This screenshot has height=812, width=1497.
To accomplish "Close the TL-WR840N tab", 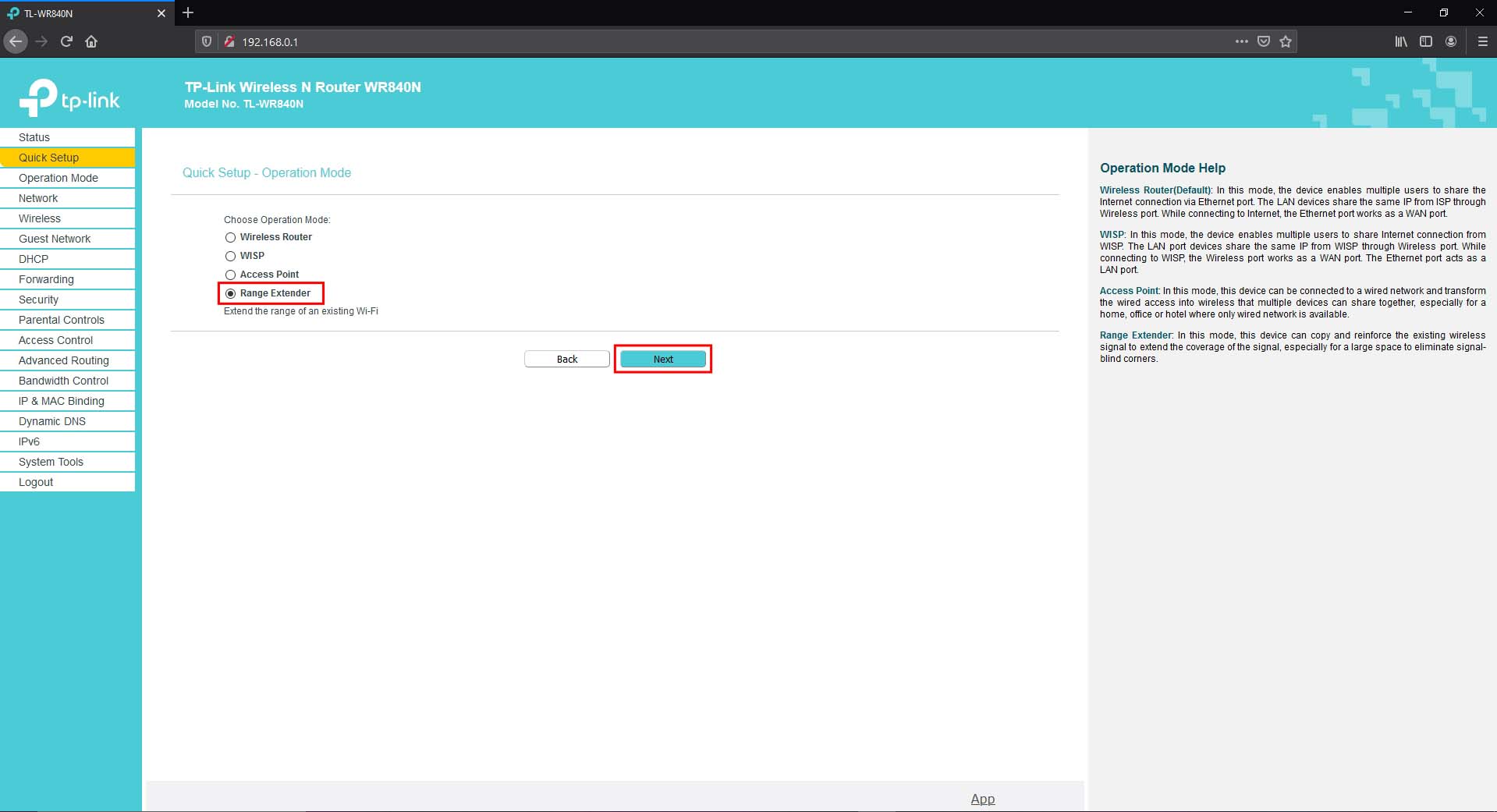I will [x=161, y=13].
